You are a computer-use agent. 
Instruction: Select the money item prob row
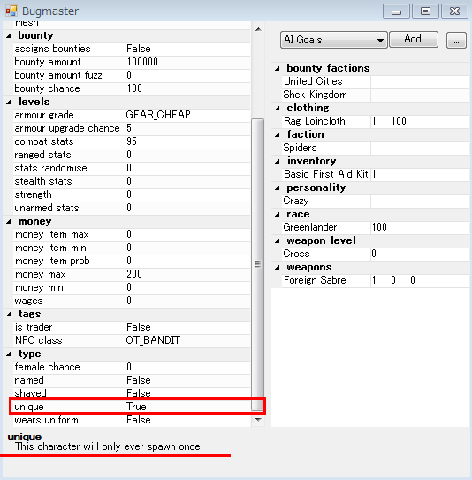coord(131,261)
